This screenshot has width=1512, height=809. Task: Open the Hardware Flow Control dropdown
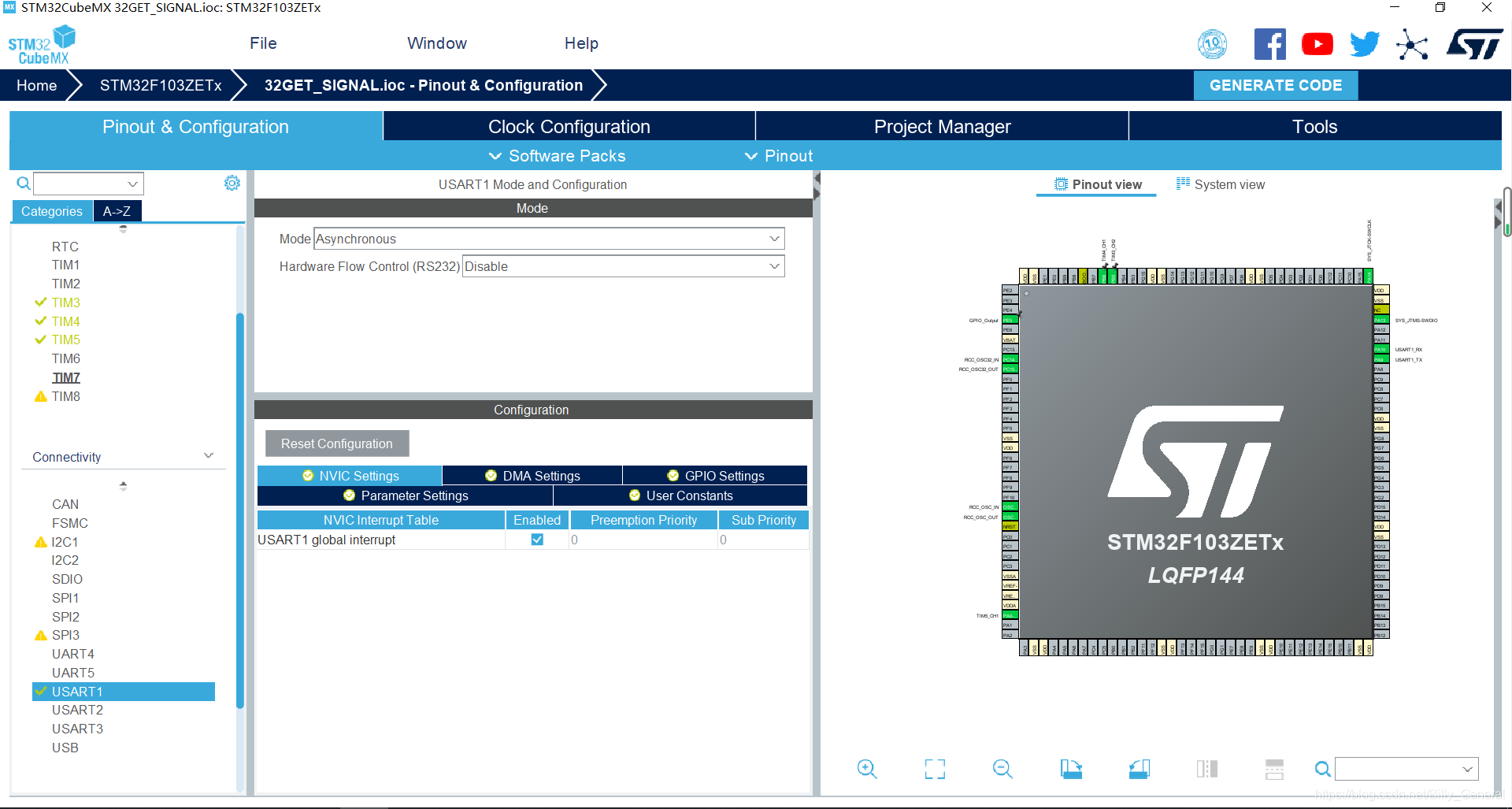[623, 266]
